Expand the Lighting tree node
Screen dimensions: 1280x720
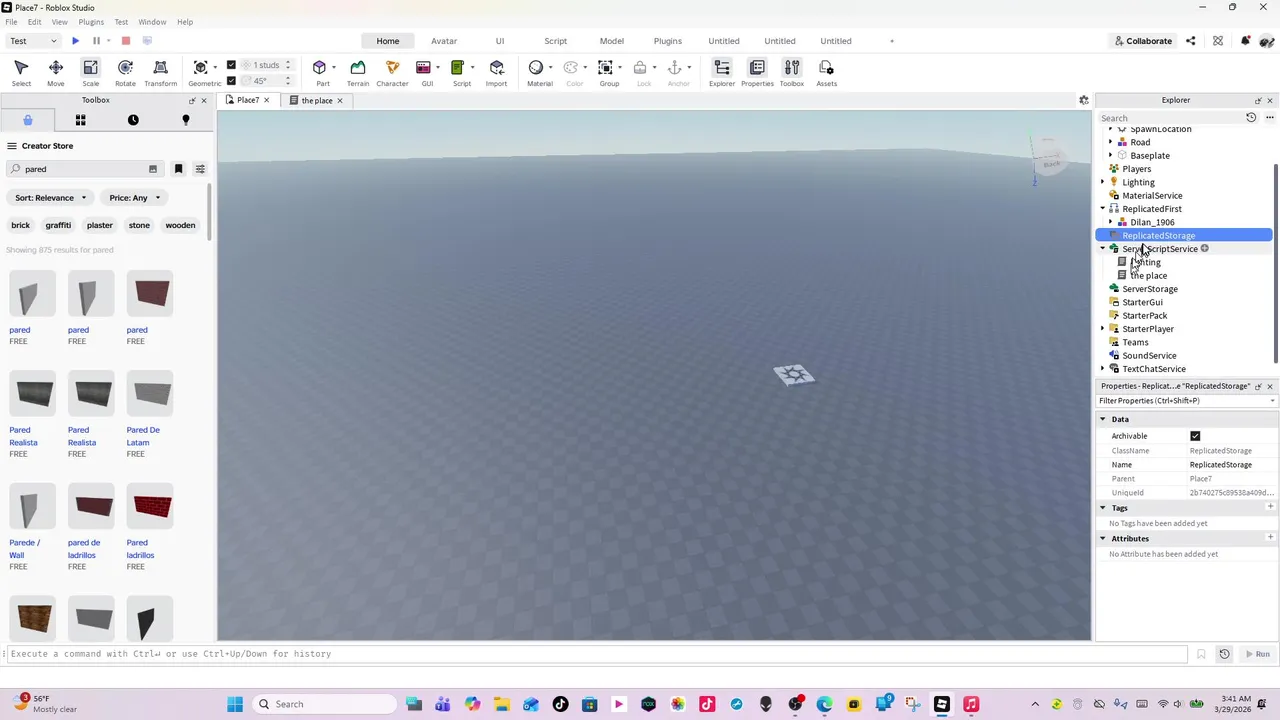coord(1103,182)
